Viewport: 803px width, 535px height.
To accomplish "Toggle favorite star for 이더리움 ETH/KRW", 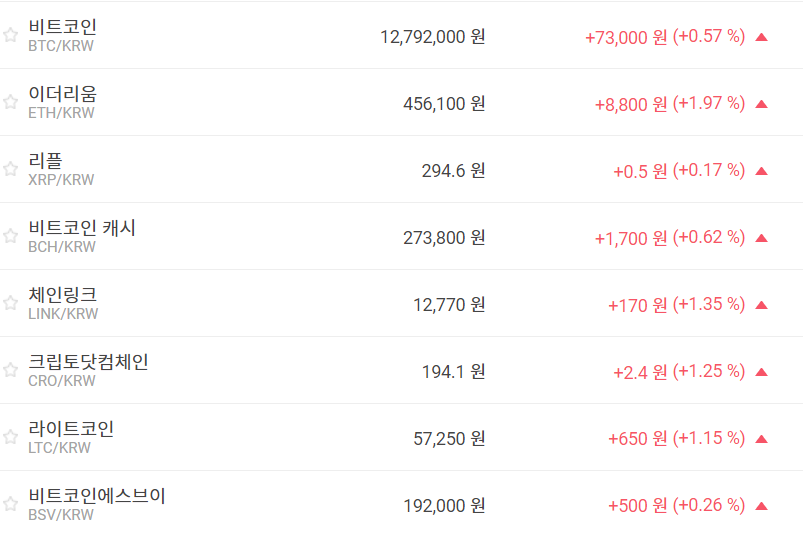I will point(10,102).
